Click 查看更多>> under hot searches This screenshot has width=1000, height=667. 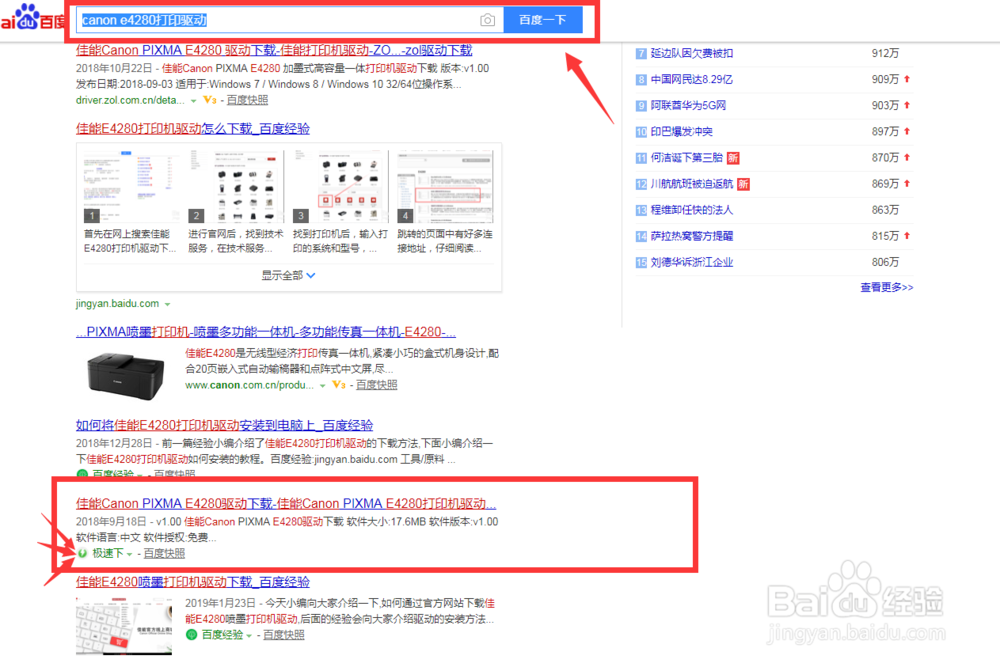click(x=886, y=288)
